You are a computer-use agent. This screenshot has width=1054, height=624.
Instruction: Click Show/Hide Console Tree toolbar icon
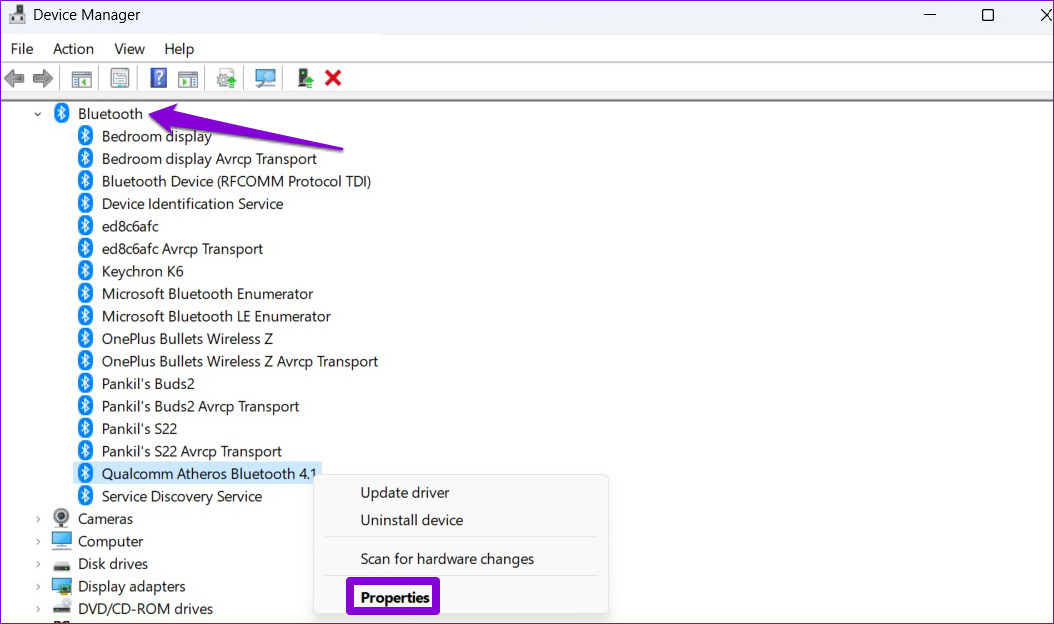[x=81, y=79]
